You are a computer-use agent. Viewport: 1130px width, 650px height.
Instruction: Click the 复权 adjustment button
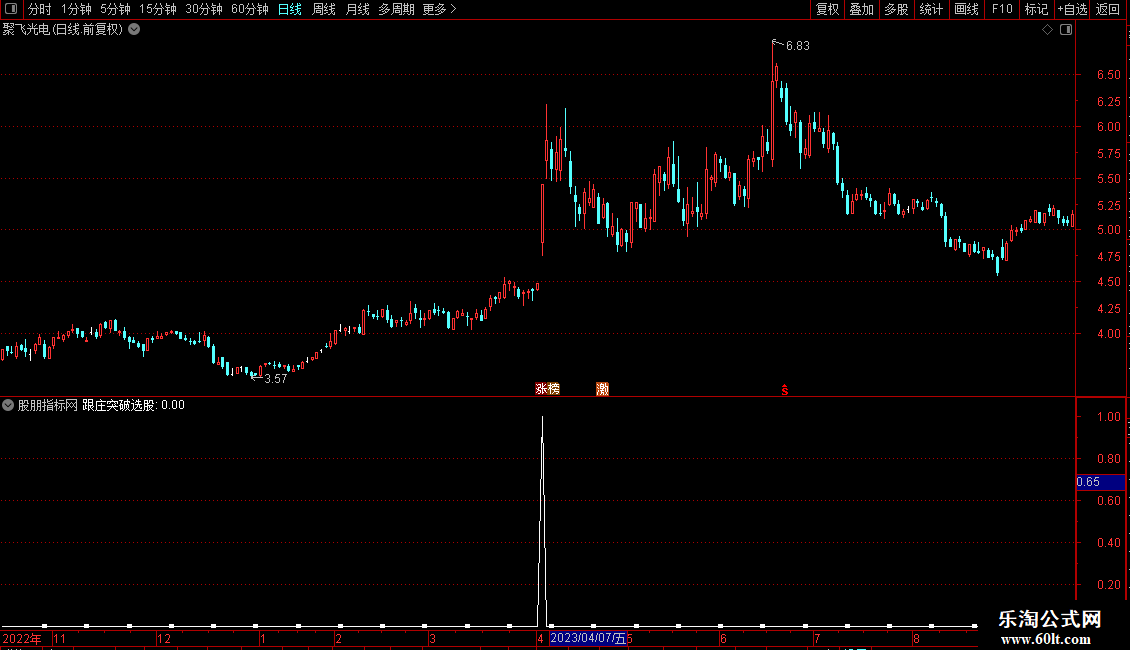click(x=827, y=9)
